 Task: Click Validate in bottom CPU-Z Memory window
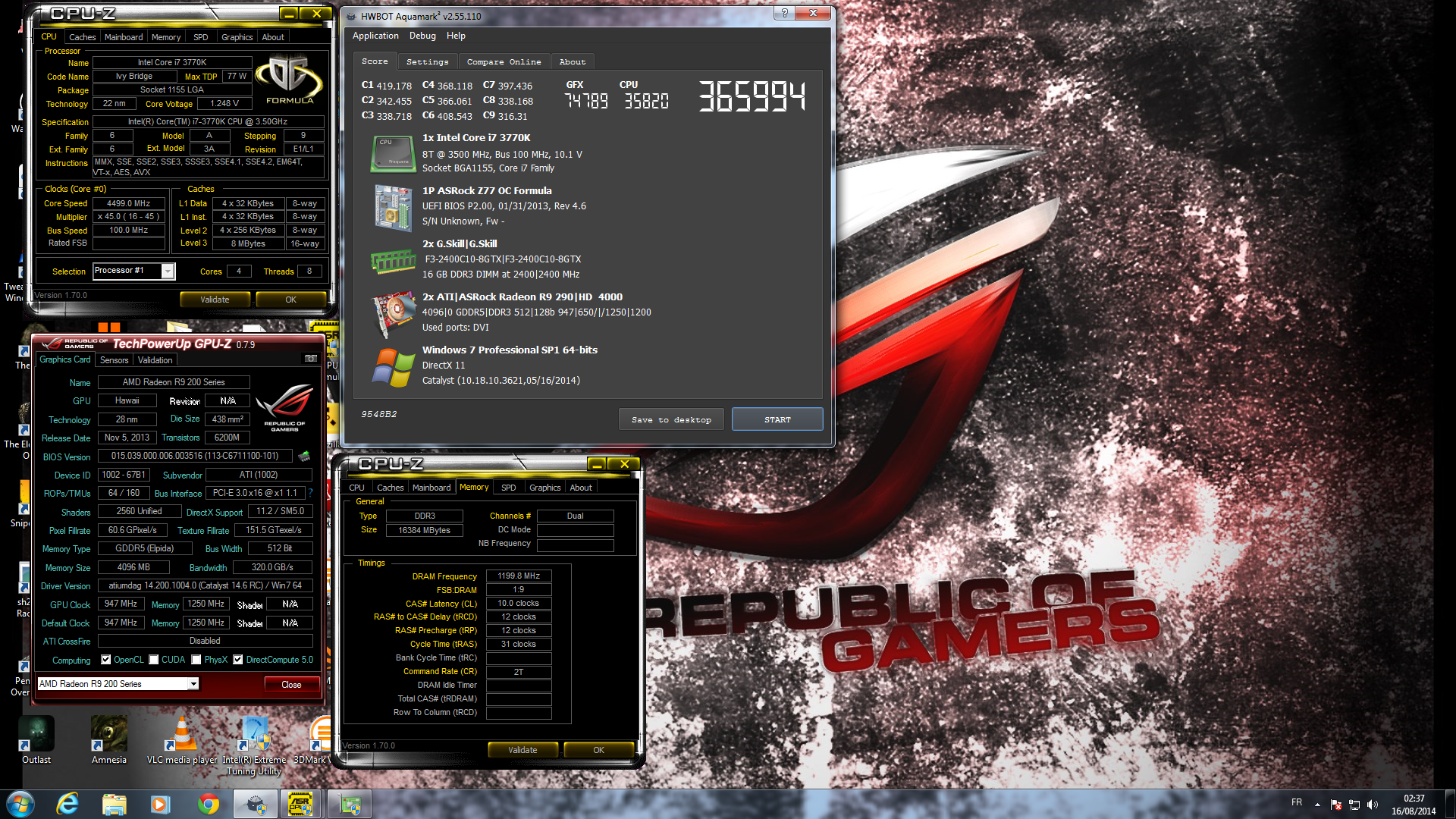pos(522,750)
